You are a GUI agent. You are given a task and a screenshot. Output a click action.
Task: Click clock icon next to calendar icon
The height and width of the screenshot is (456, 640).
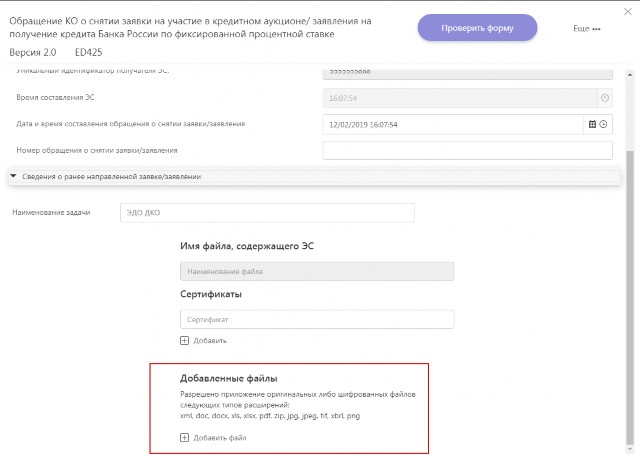pos(603,124)
